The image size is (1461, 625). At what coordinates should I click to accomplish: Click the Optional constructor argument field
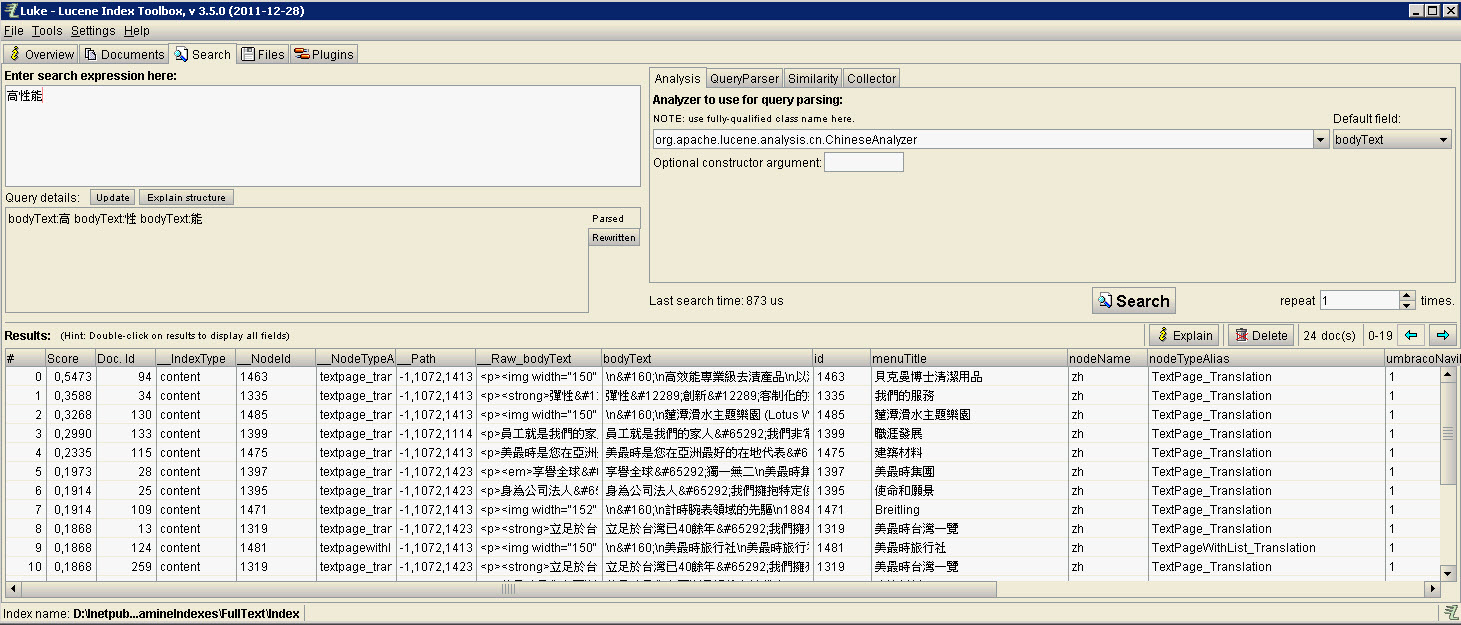[863, 162]
